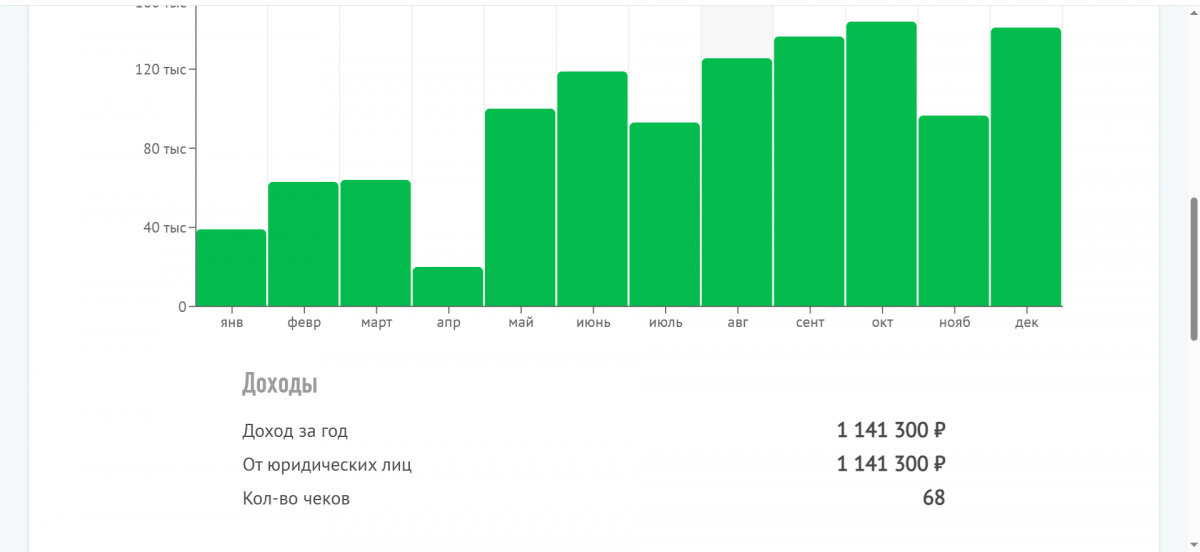
Task: Click the green January (янв) bar
Action: (231, 268)
